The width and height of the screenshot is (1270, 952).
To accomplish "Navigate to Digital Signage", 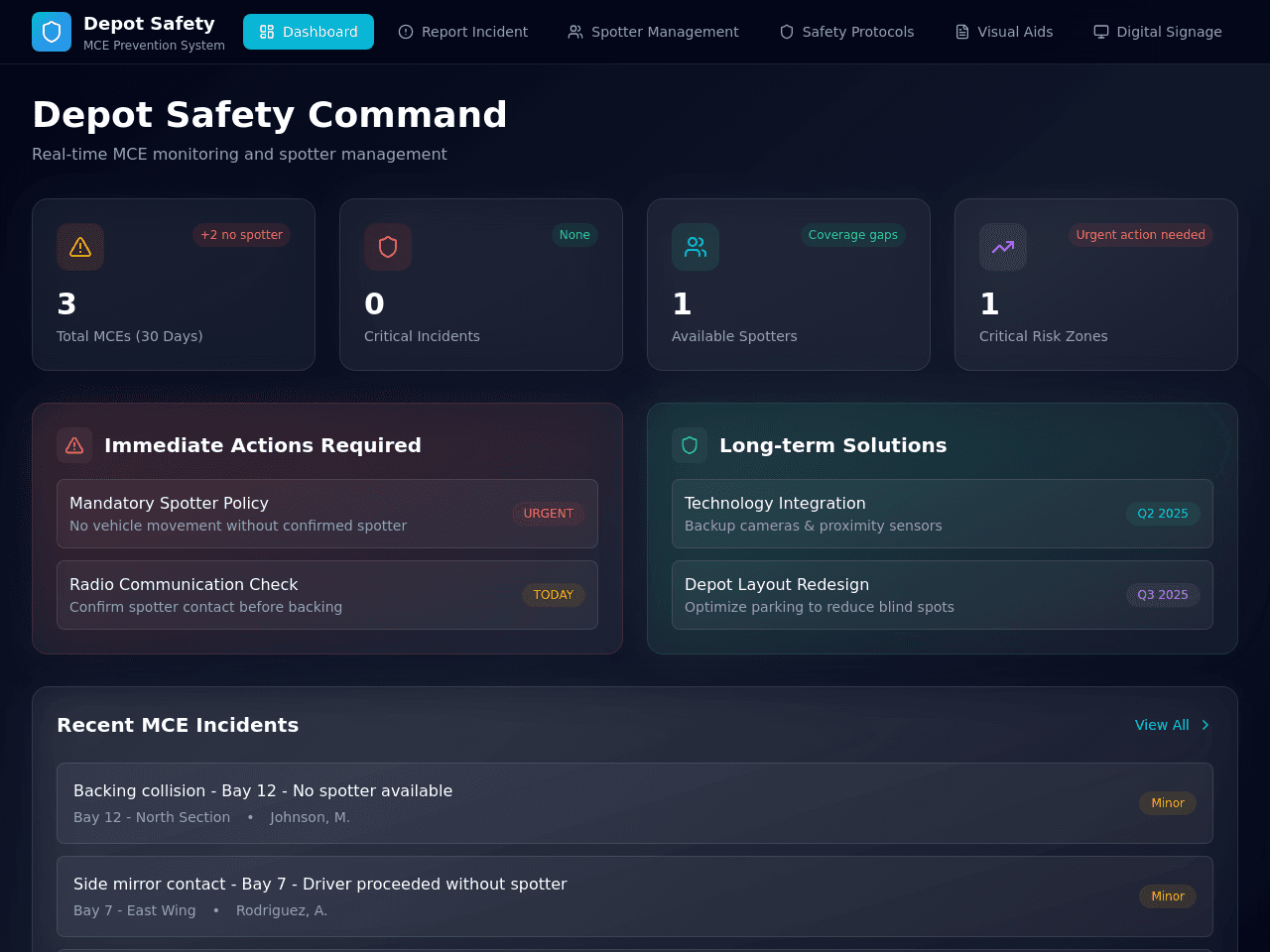I will coord(1158,32).
